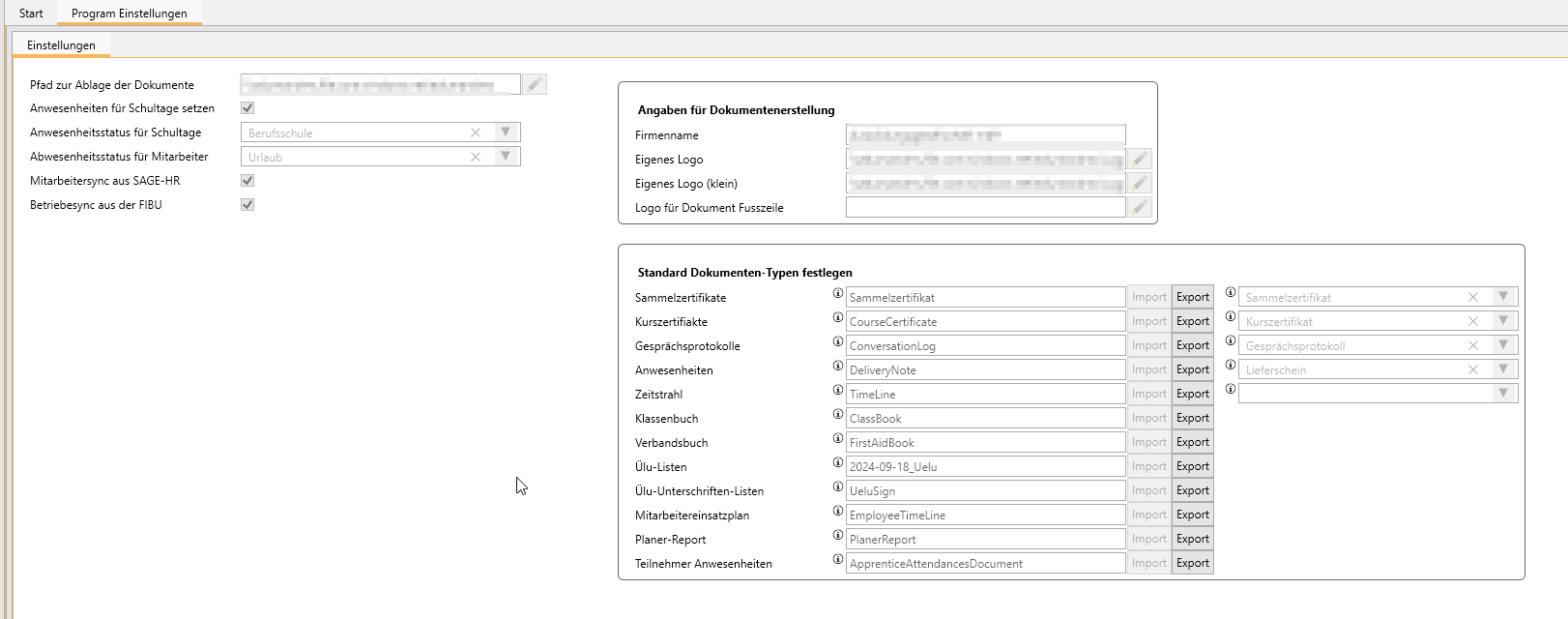Clear the Lieferschein selection with the X

click(x=1473, y=369)
